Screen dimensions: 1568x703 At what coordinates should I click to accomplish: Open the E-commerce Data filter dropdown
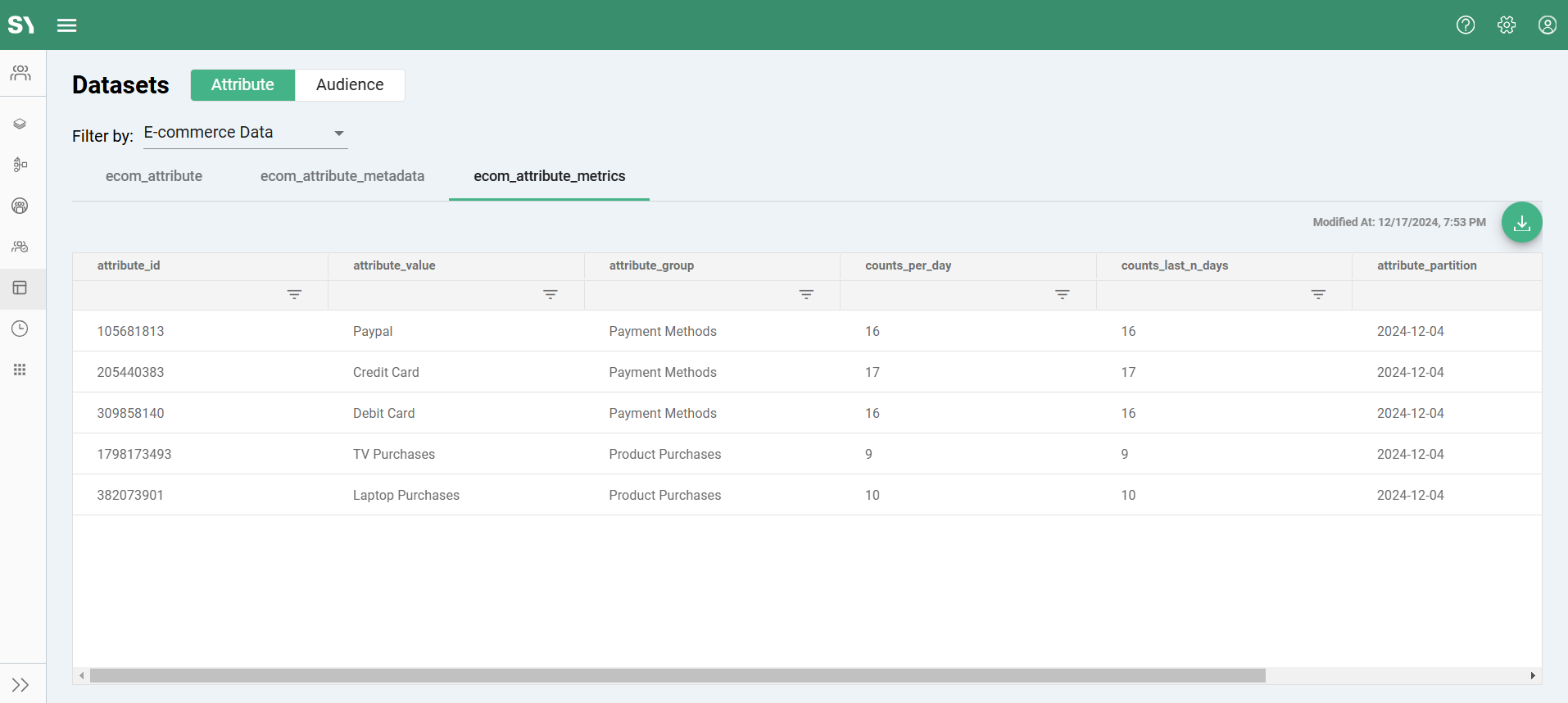tap(245, 133)
